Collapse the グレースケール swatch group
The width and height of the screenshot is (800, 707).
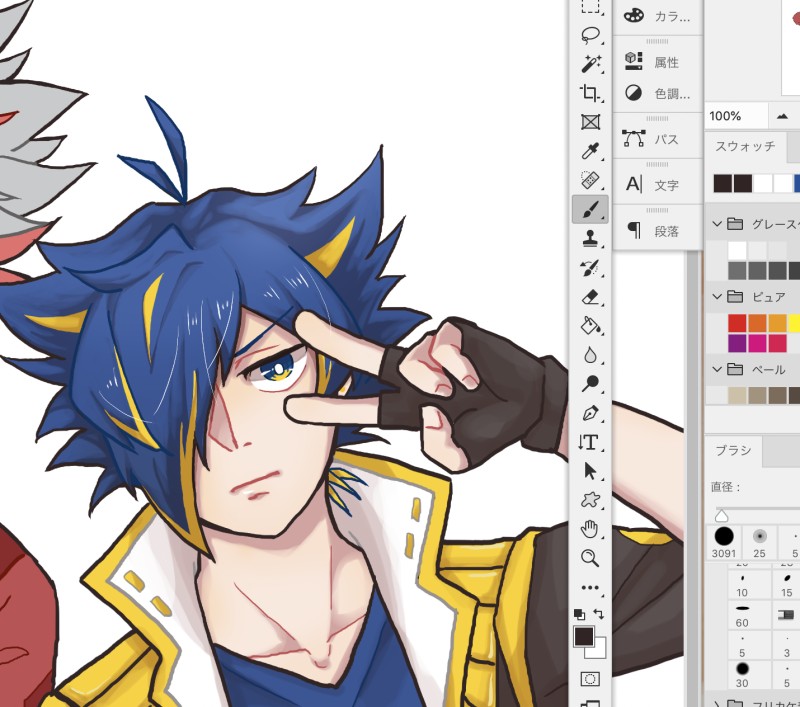[717, 223]
